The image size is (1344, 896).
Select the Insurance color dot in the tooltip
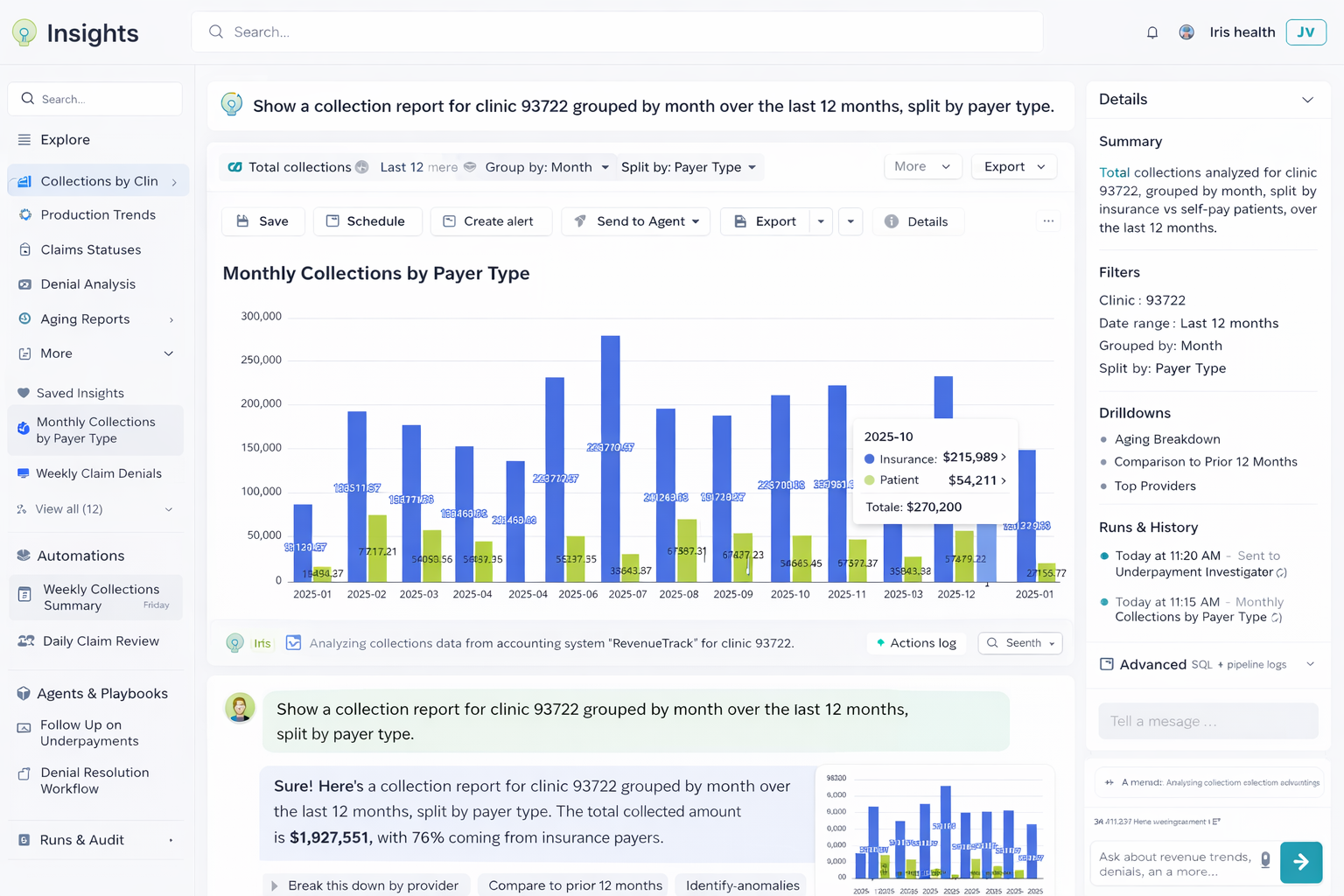pyautogui.click(x=868, y=458)
